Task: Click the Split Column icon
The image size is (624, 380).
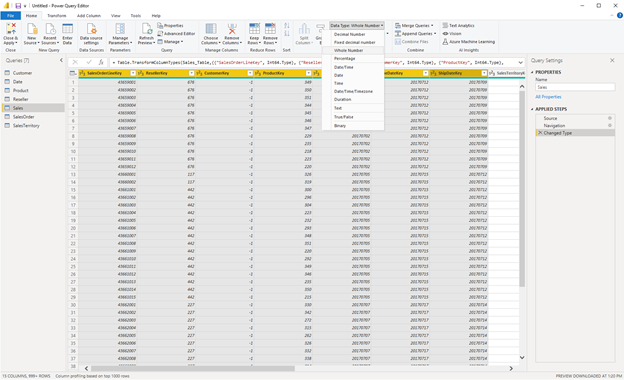Action: [x=304, y=29]
